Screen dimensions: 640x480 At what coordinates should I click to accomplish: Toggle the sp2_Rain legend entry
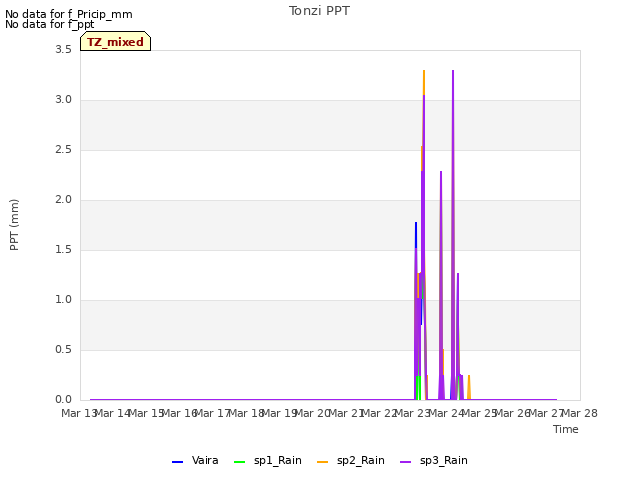[351, 460]
